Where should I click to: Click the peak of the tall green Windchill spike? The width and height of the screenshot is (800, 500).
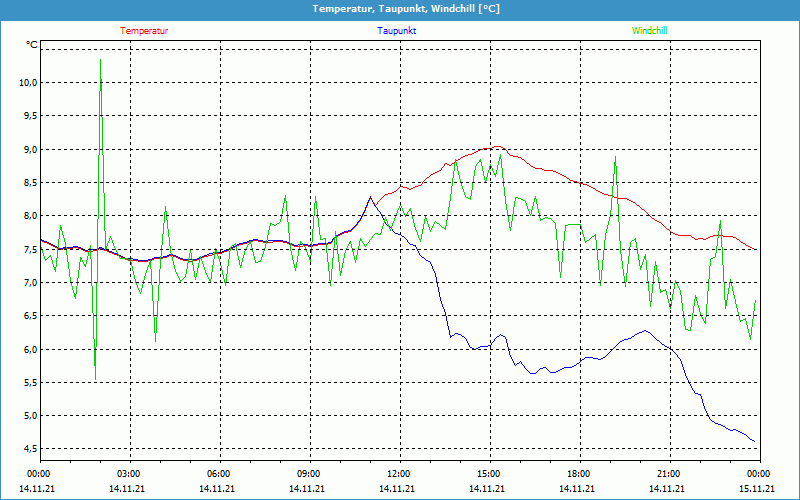pos(100,60)
